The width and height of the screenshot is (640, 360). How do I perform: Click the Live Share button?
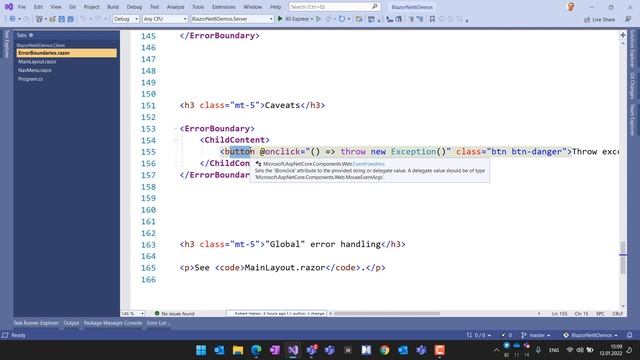click(x=599, y=19)
